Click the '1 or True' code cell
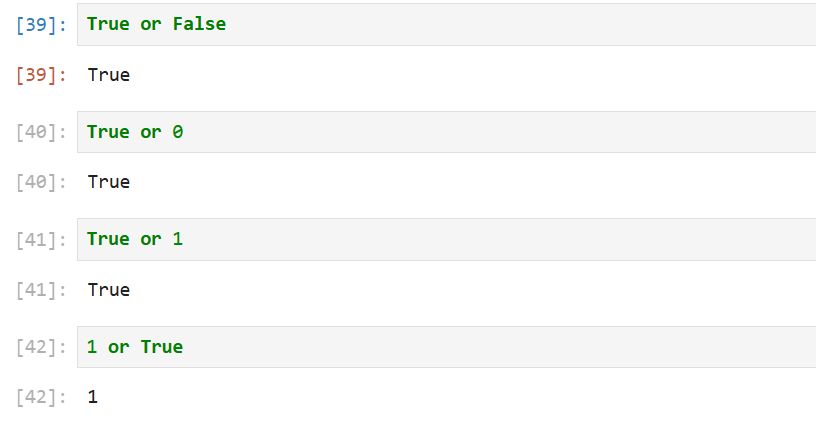This screenshot has height=429, width=816. [x=447, y=347]
